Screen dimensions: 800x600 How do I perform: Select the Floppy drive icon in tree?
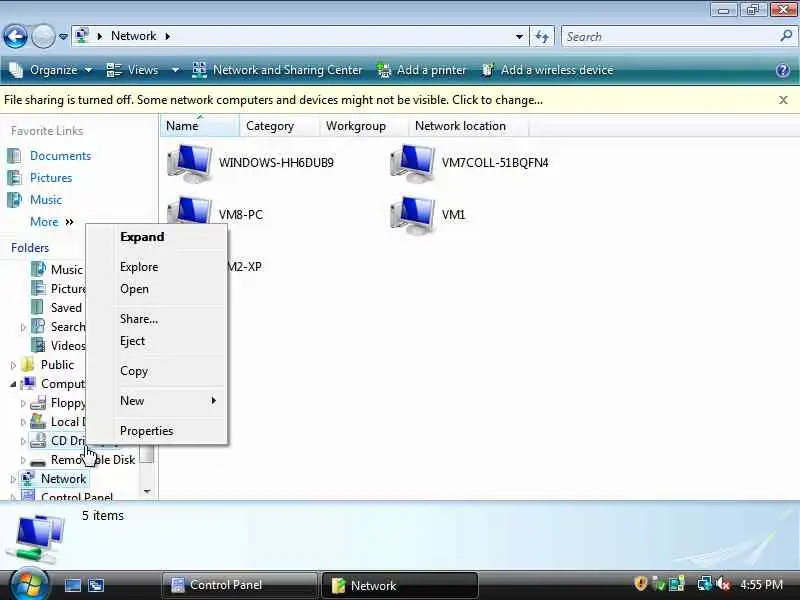click(x=38, y=403)
